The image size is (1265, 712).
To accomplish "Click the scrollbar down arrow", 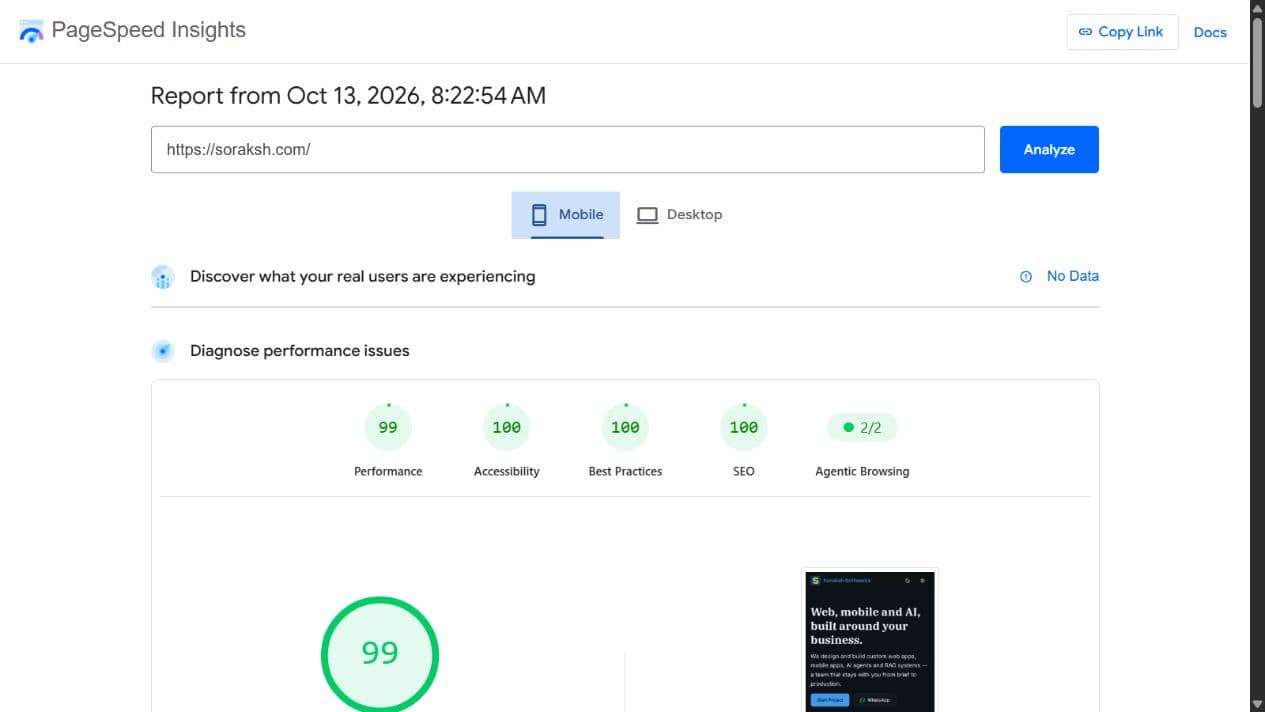I will (x=1257, y=704).
